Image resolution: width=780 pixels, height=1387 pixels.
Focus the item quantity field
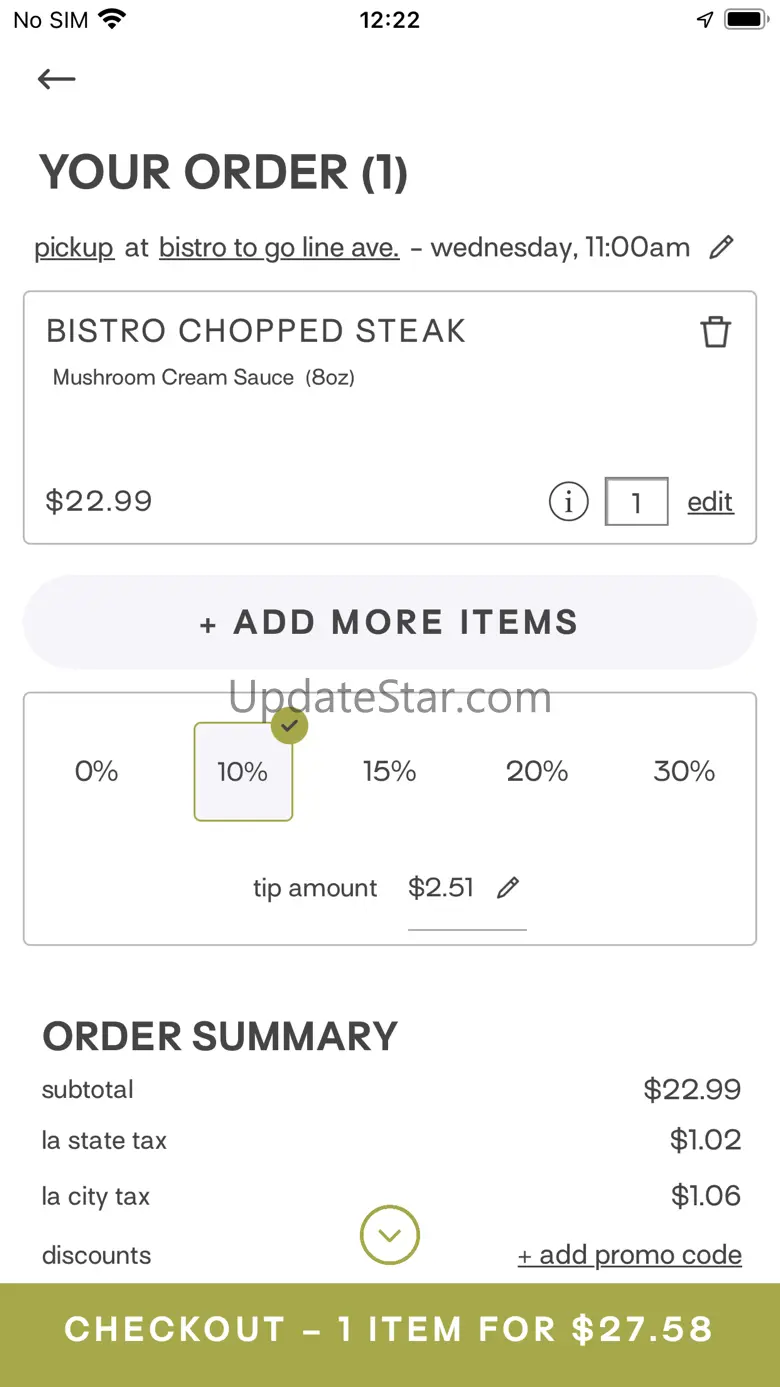tap(636, 502)
